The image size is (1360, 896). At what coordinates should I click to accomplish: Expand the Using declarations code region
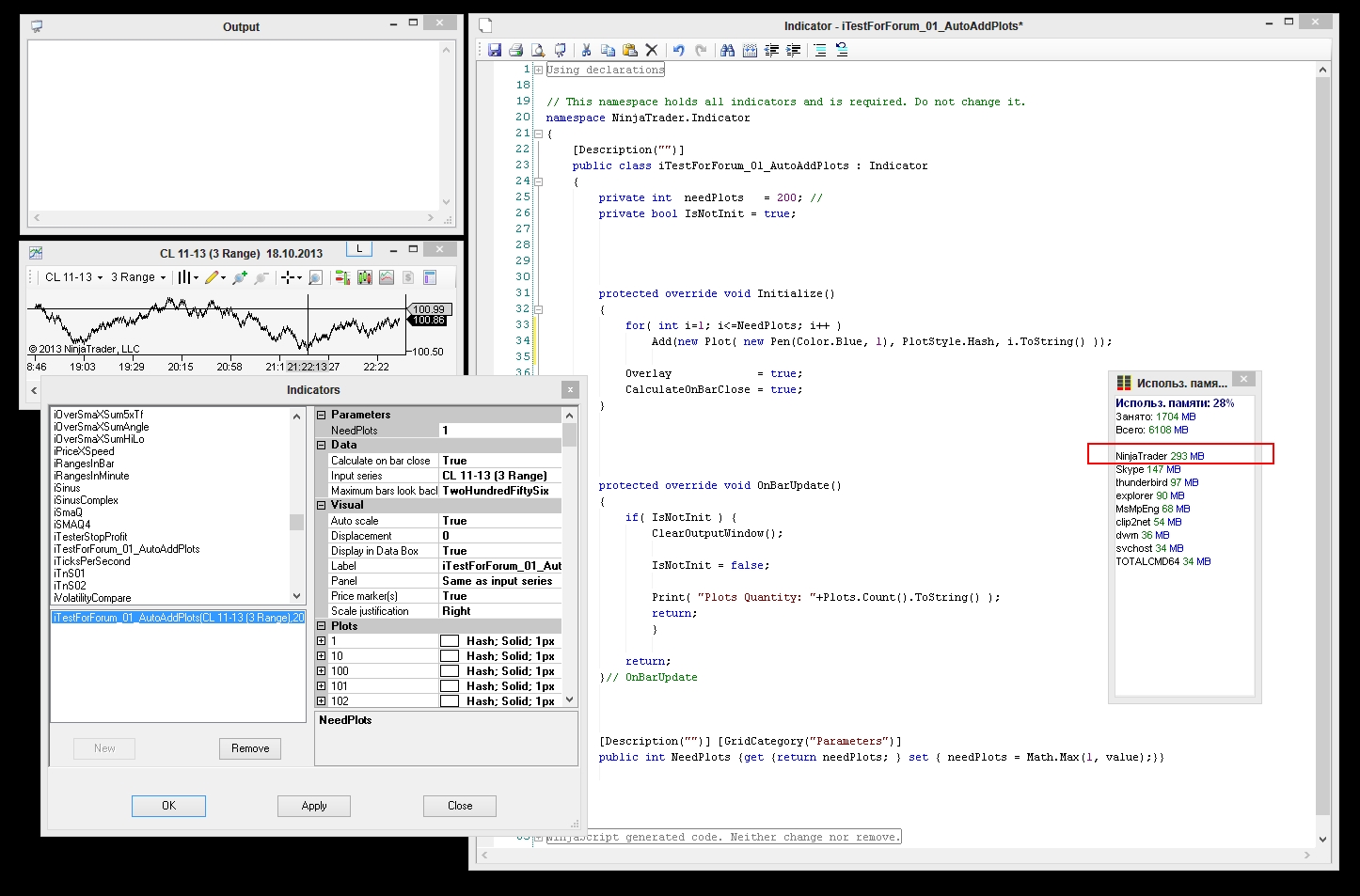point(538,70)
